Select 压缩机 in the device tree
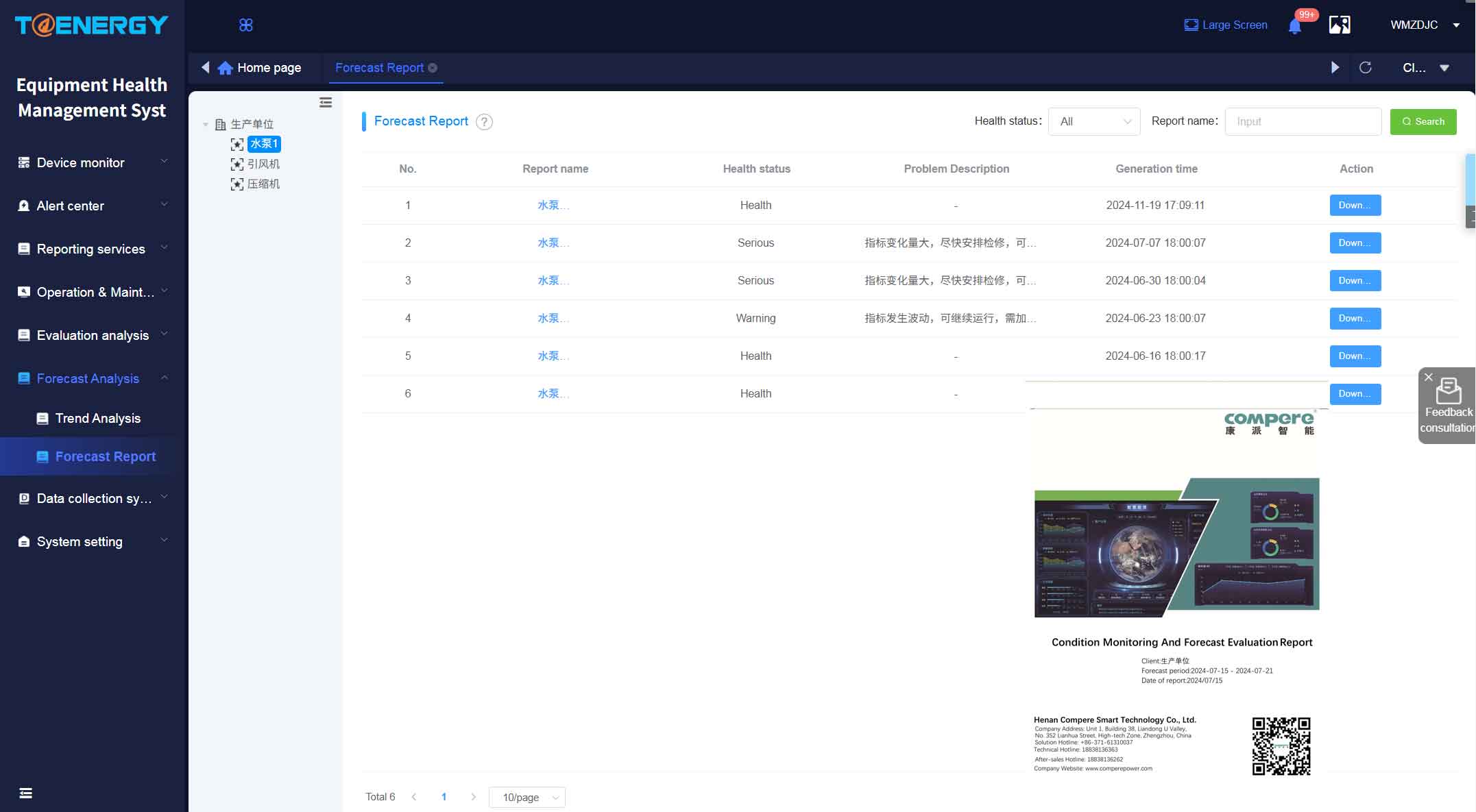Image resolution: width=1476 pixels, height=812 pixels. click(x=263, y=184)
